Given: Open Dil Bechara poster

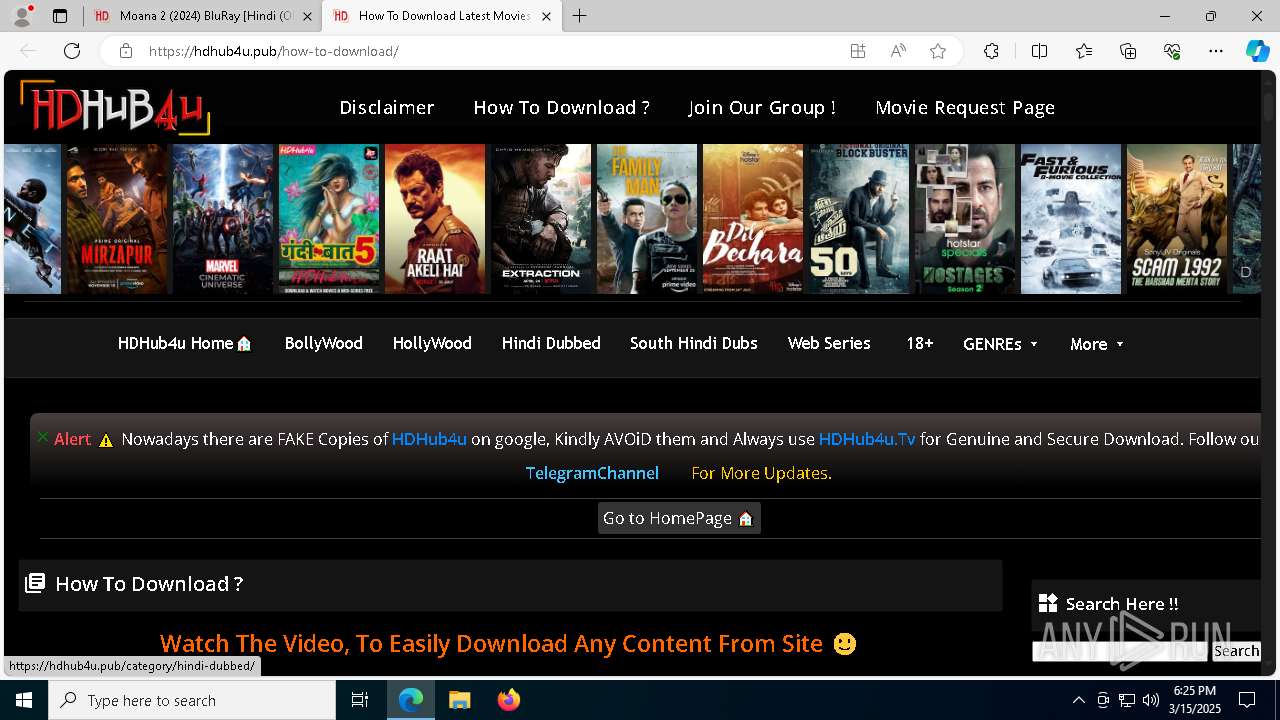Looking at the screenshot, I should (x=753, y=219).
